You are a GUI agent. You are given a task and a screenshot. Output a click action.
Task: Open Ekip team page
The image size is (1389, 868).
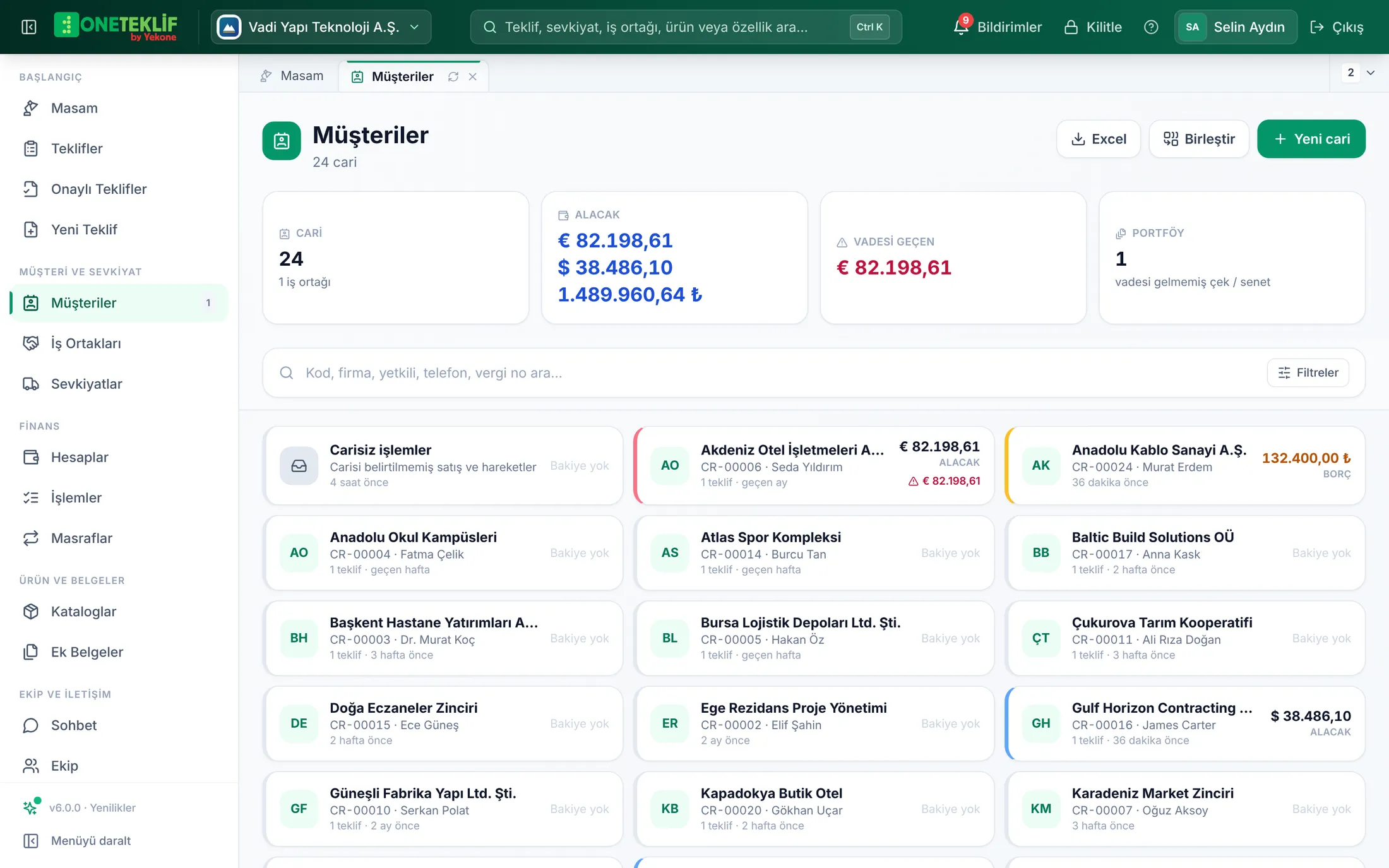point(119,766)
